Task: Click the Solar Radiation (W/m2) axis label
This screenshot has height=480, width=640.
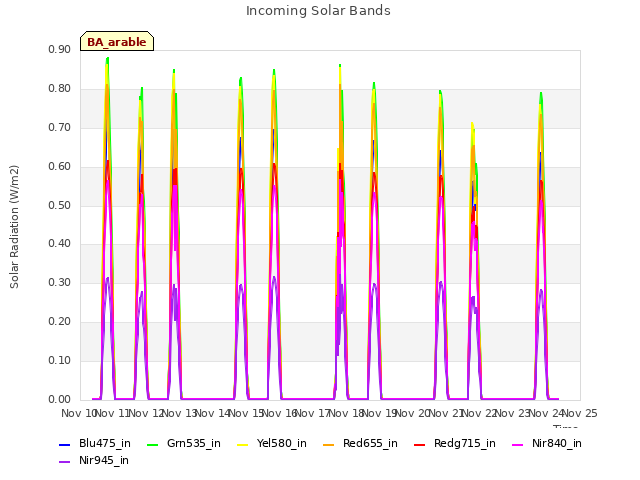Action: point(14,227)
